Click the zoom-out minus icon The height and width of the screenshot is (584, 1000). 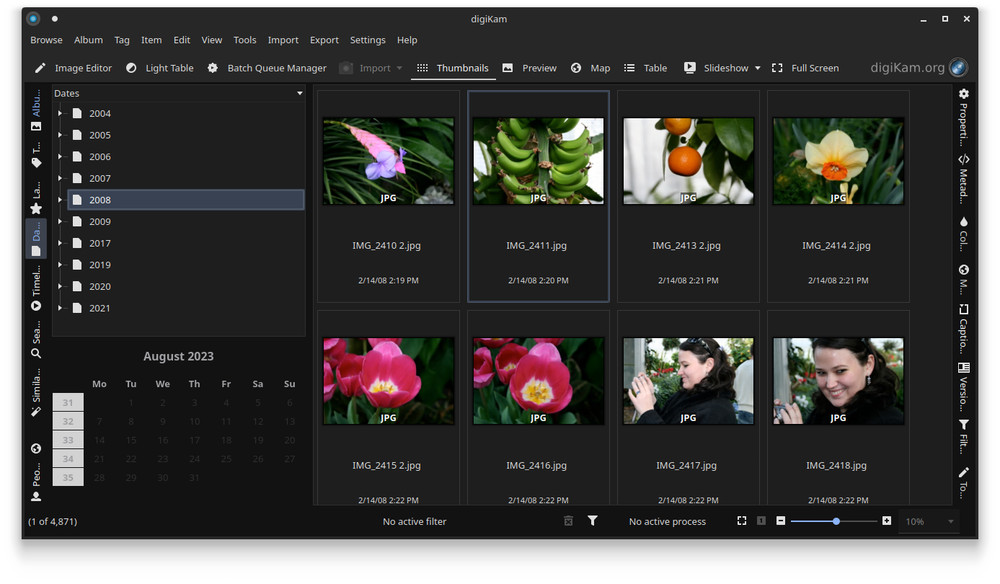pos(781,521)
